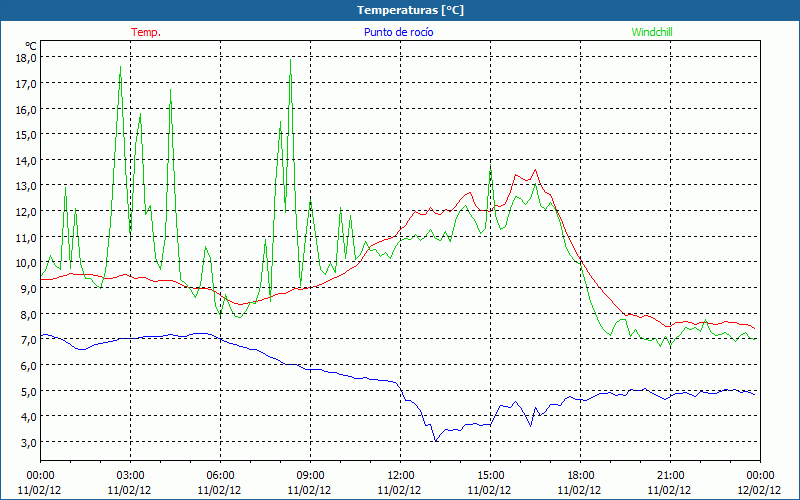Click the '15:00' time axis label
The image size is (800, 500).
[490, 476]
